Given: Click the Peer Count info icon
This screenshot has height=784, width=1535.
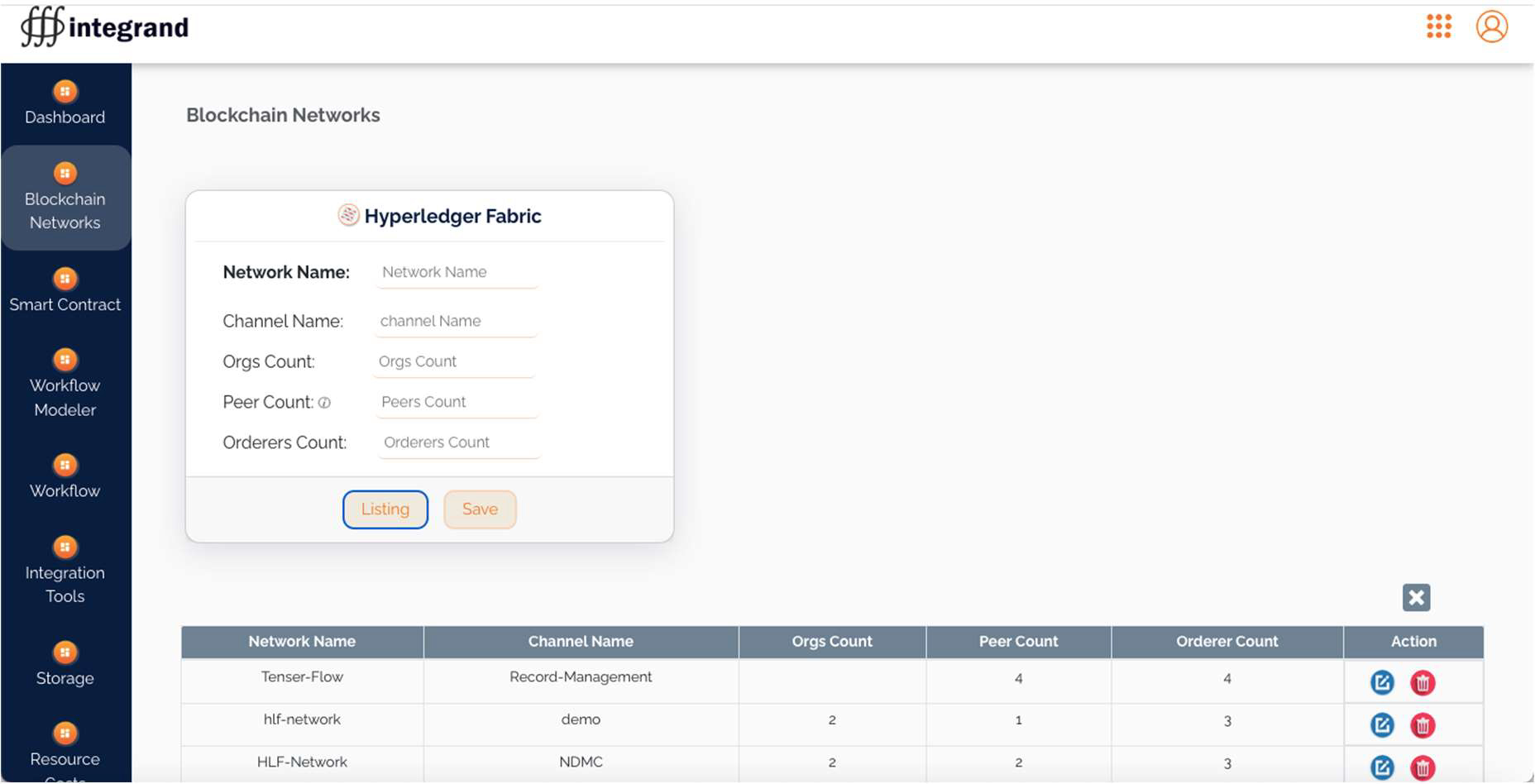Looking at the screenshot, I should tap(325, 403).
